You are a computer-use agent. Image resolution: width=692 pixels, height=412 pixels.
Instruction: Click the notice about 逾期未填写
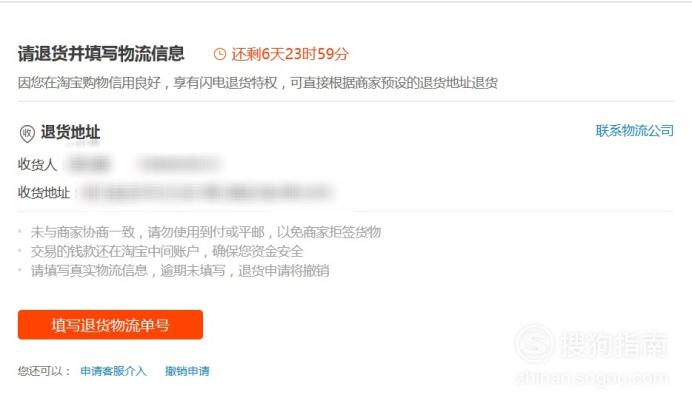pyautogui.click(x=180, y=270)
